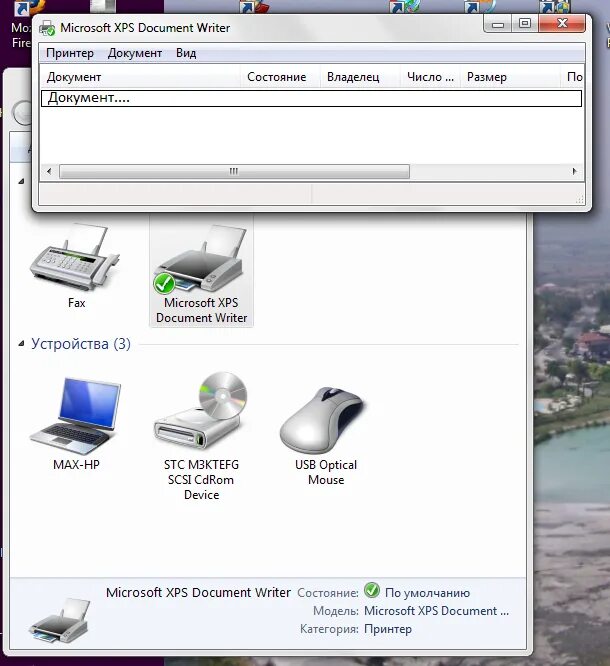Click Microsoft XPS Document Writer name in details pane

tap(198, 593)
